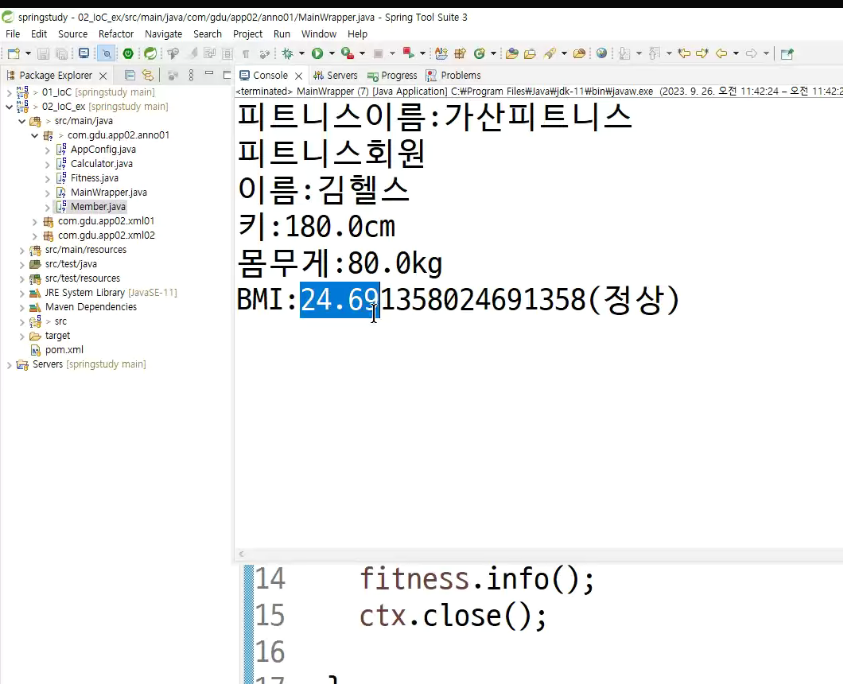
Task: Click the Last Edit Location yellow arrow
Action: tap(684, 53)
